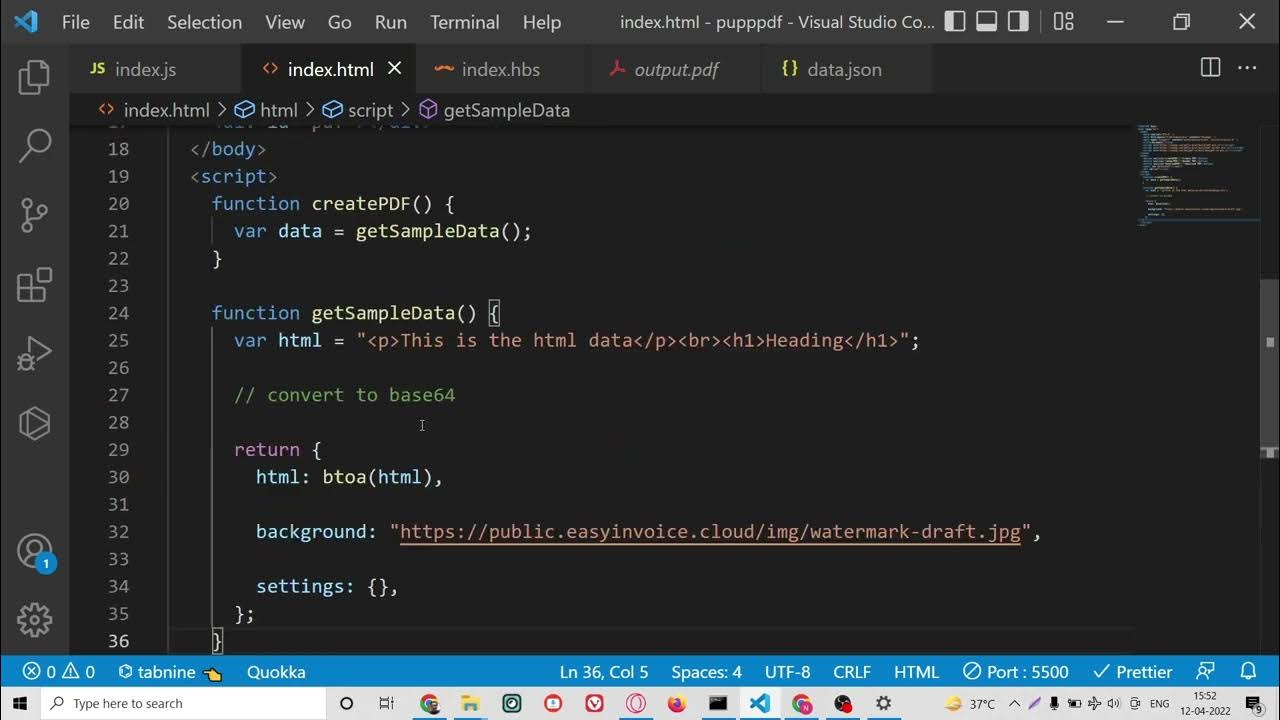The width and height of the screenshot is (1280, 720).
Task: Click the Windows taskbar search box
Action: 185,704
